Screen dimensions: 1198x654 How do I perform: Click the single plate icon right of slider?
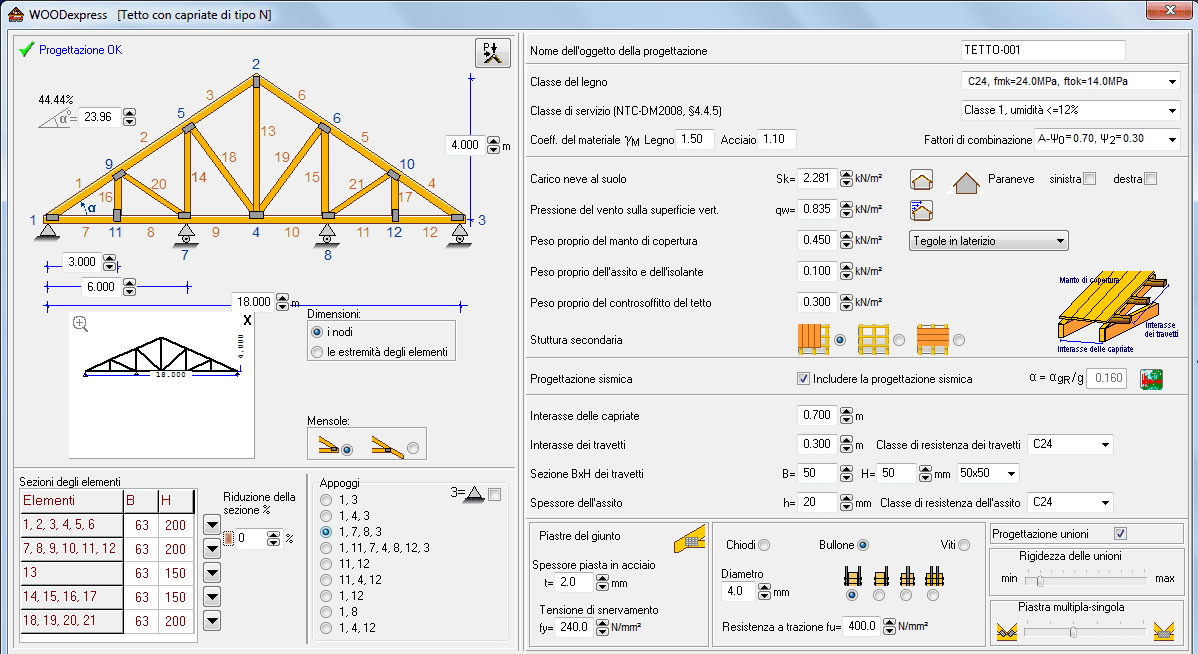1164,632
